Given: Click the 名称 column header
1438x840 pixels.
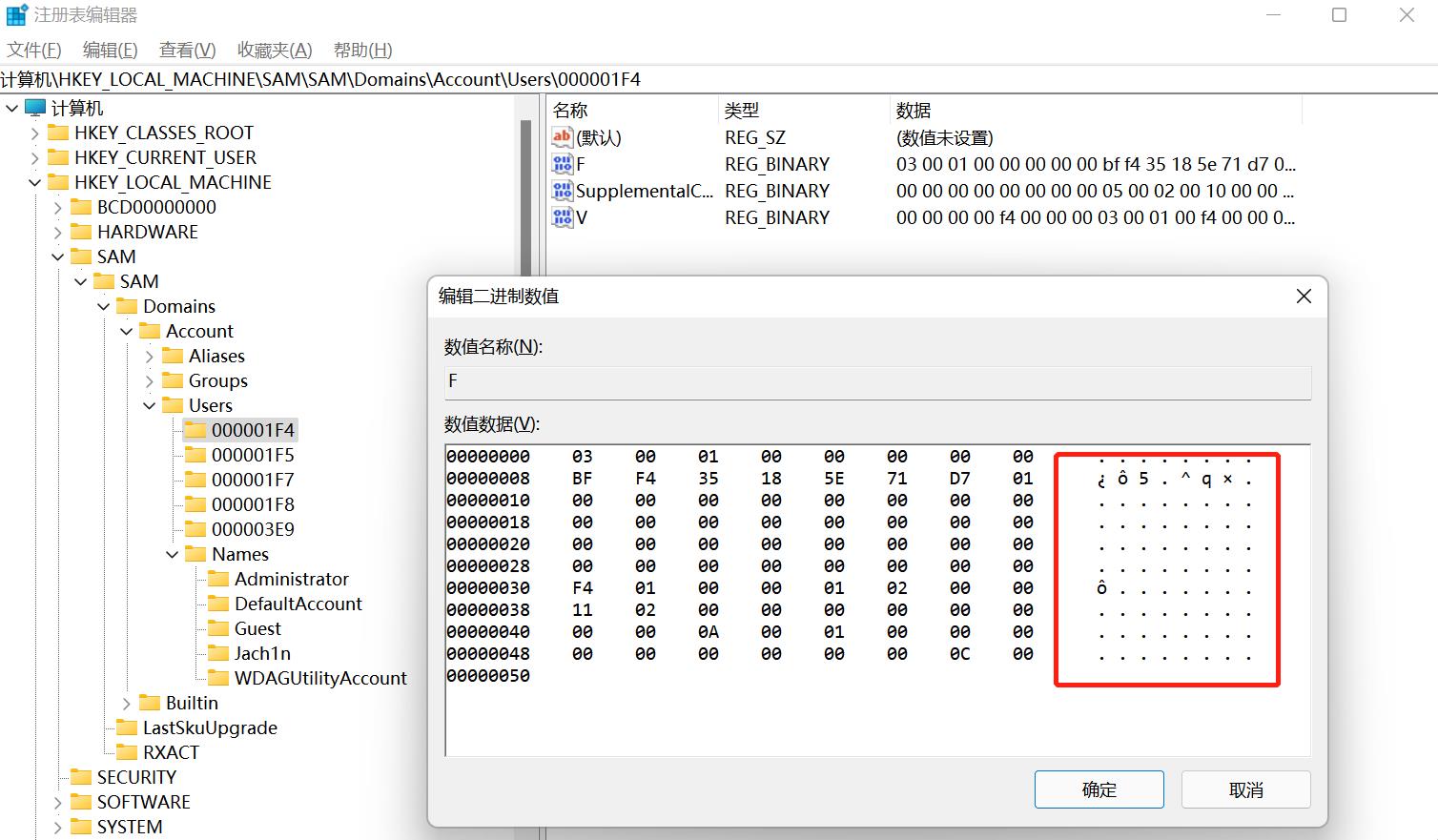Looking at the screenshot, I should (x=632, y=111).
